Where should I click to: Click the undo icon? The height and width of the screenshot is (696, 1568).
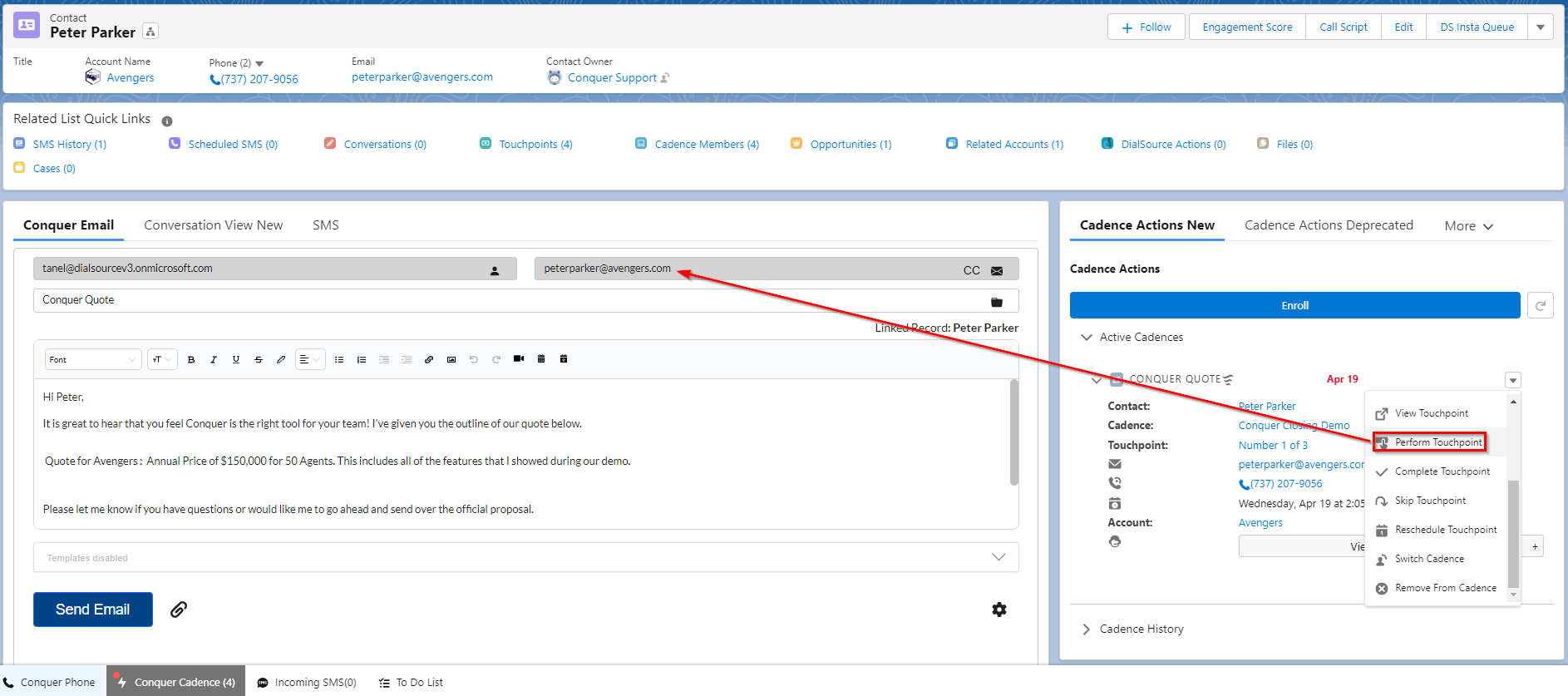coord(474,360)
